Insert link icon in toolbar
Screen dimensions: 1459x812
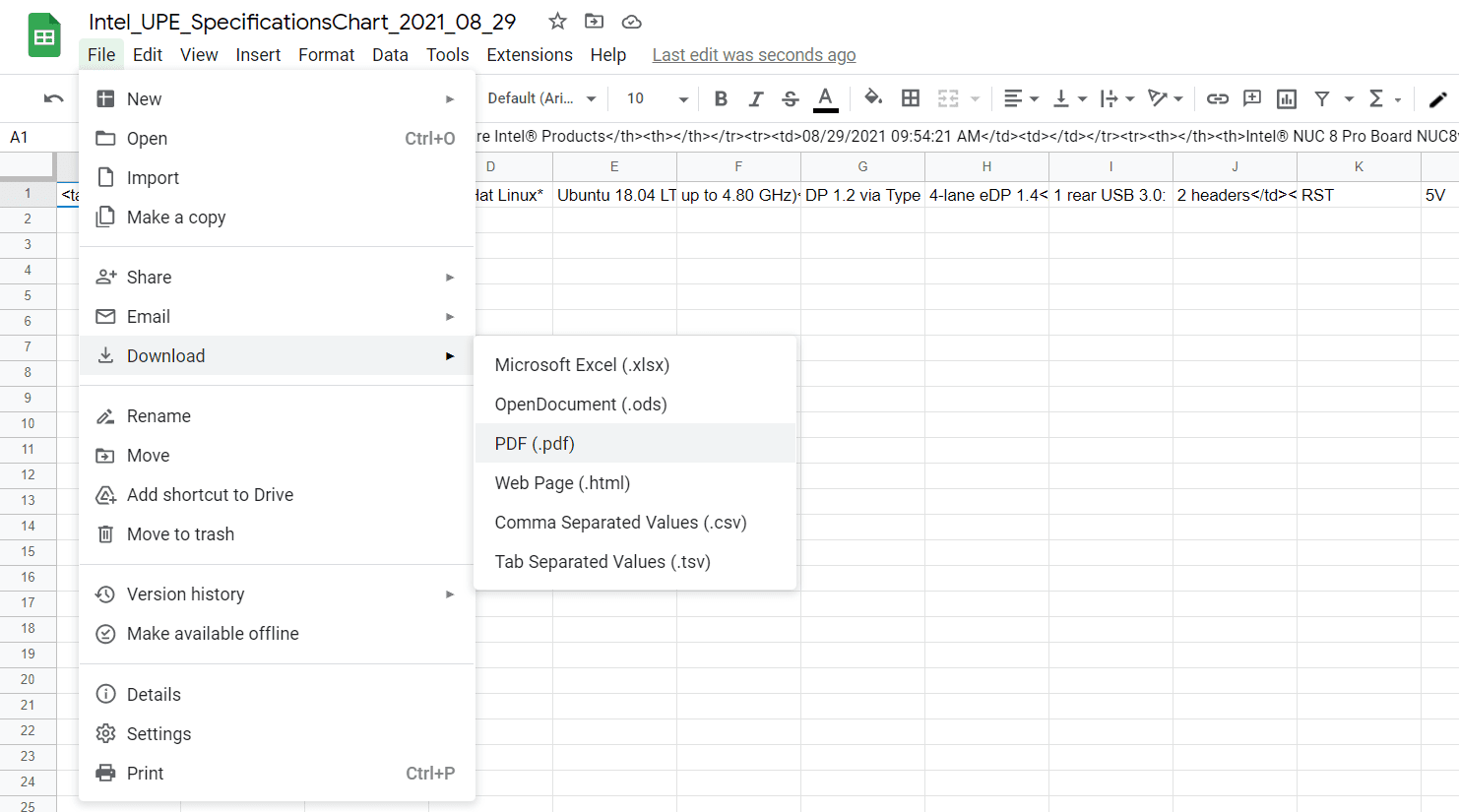(x=1218, y=98)
